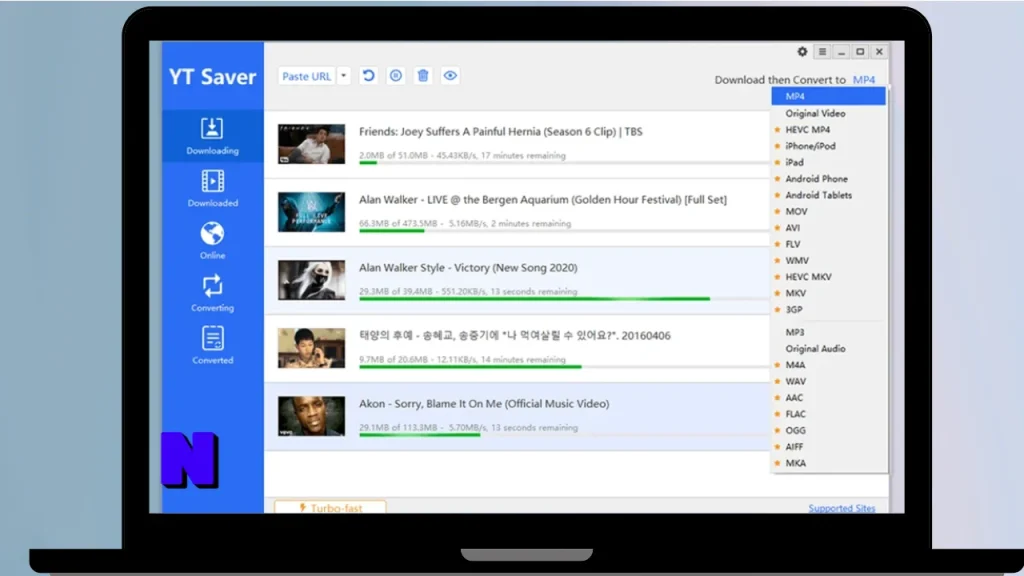Click the Korean drama video thumbnail
Viewport: 1024px width, 576px height.
312,347
